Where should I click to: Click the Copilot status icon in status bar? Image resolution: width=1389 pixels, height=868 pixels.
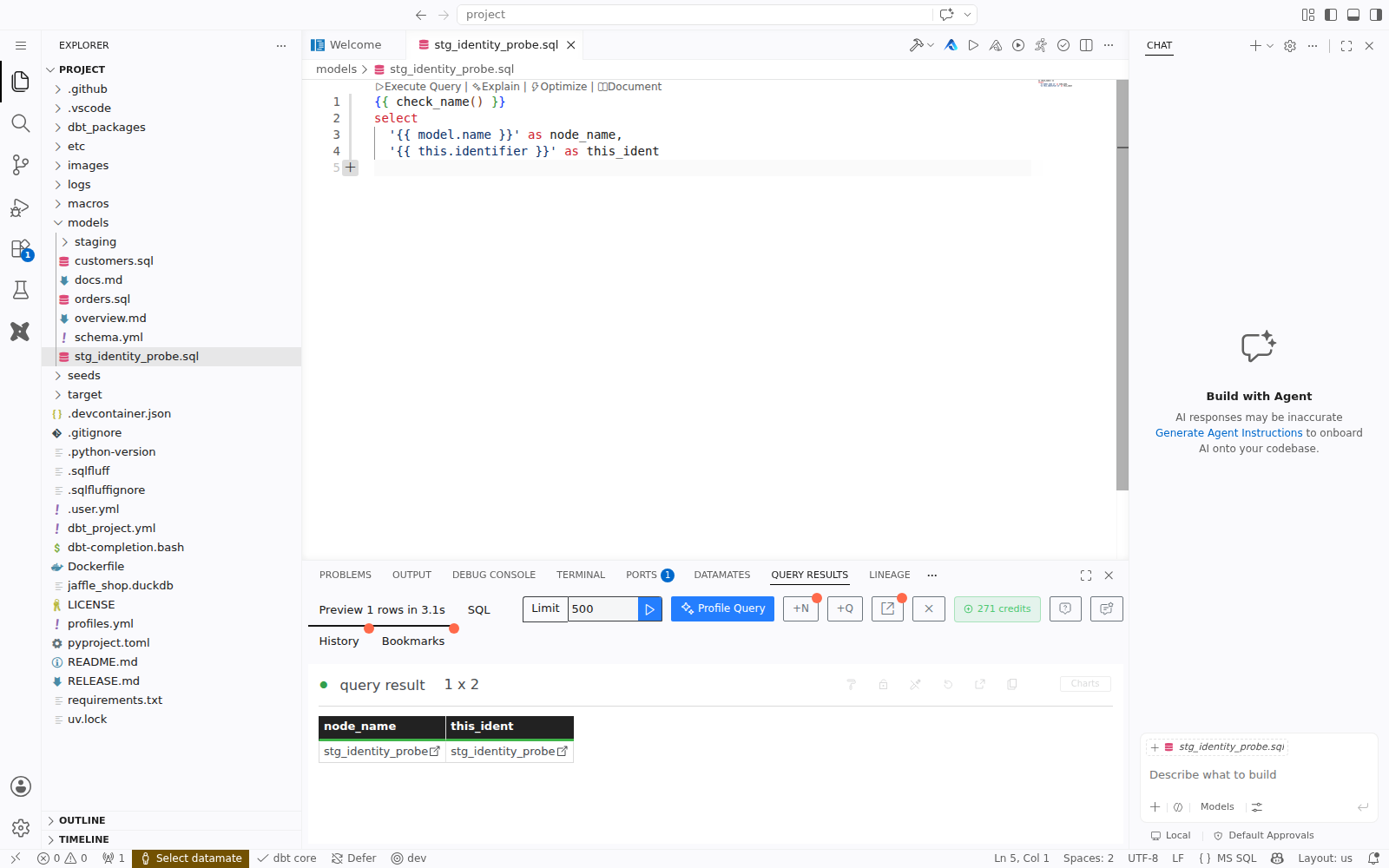click(x=1277, y=858)
